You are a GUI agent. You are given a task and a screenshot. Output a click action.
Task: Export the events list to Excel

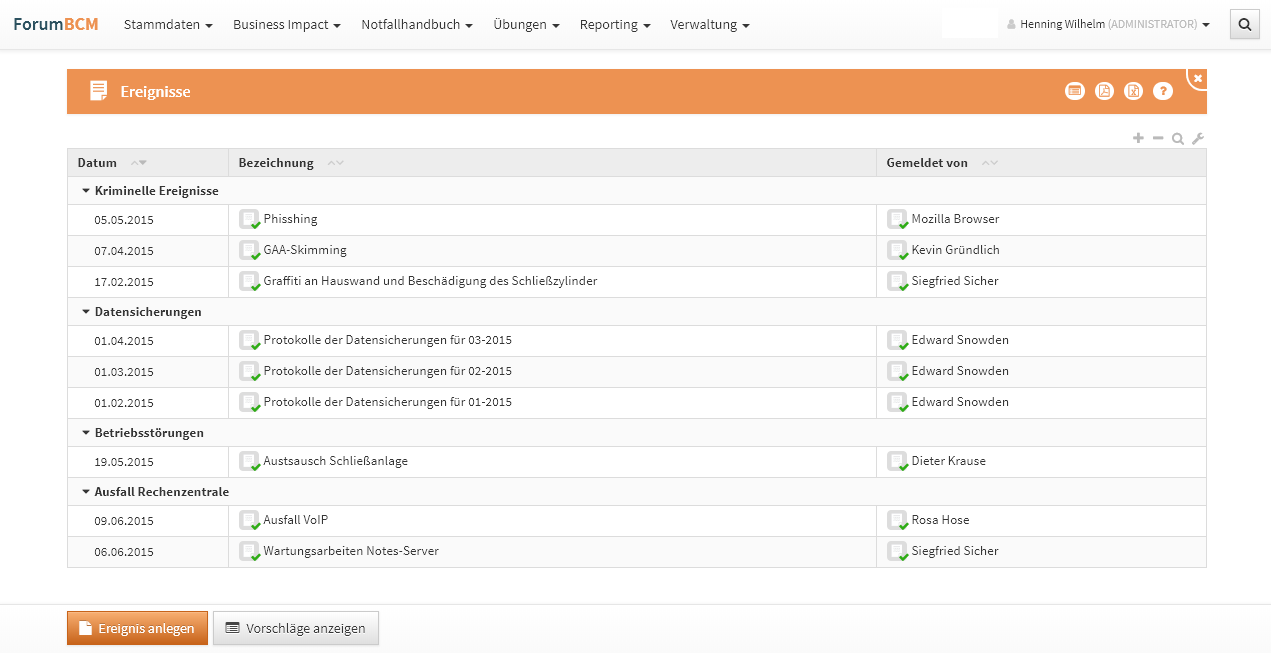pyautogui.click(x=1133, y=91)
